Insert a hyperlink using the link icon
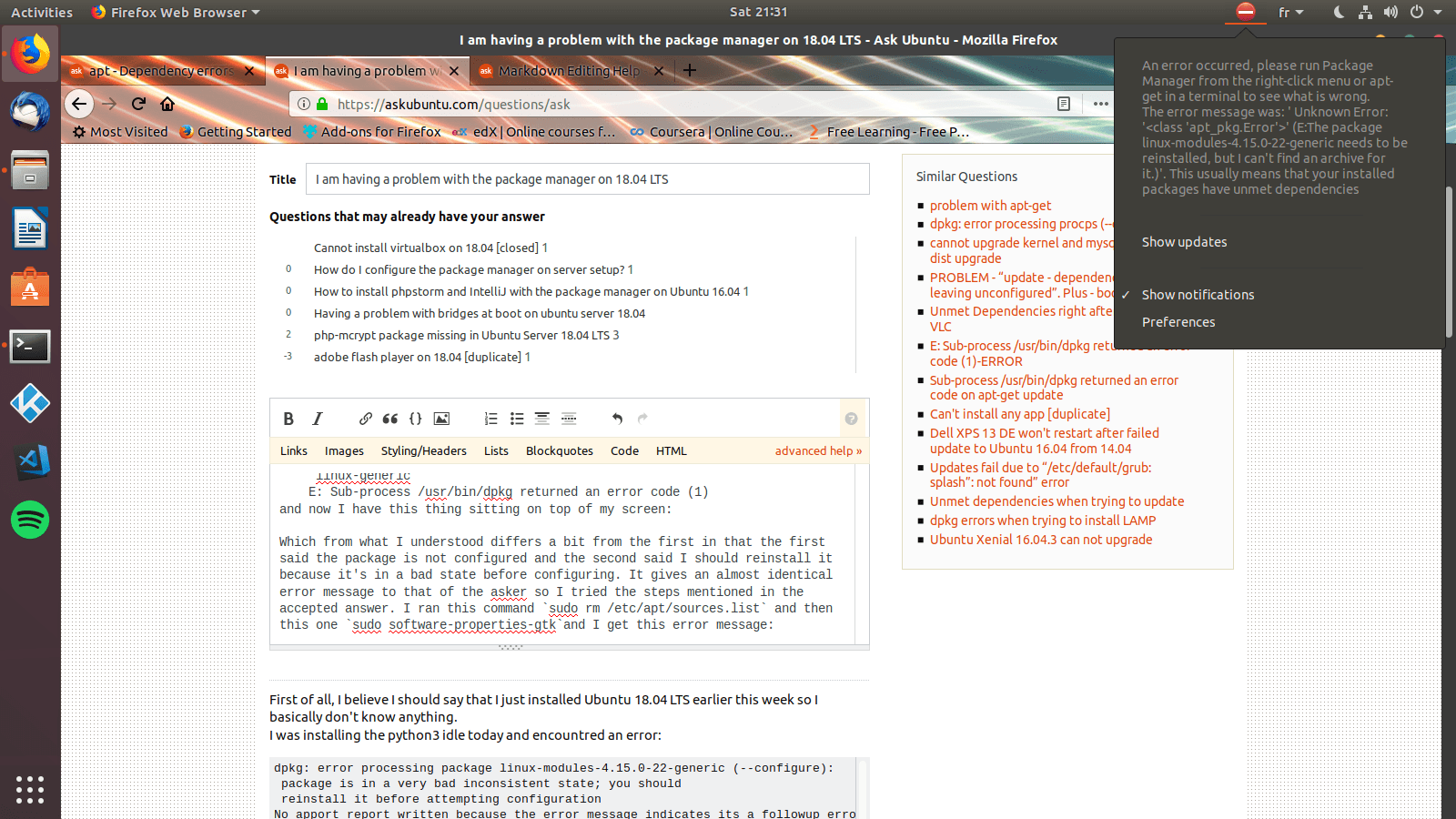Viewport: 1456px width, 819px height. (x=365, y=419)
